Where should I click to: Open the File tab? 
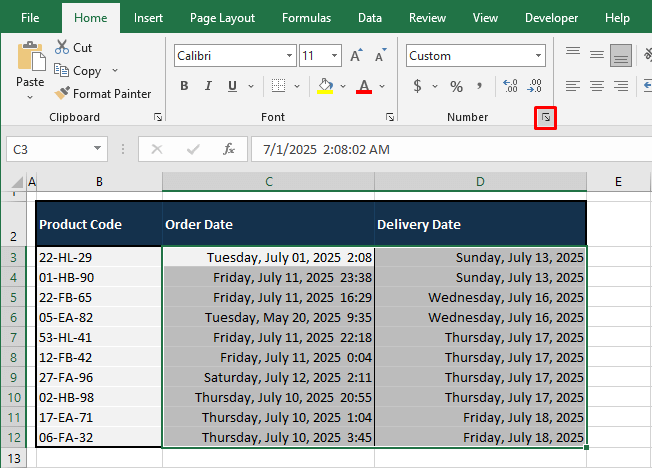point(30,18)
